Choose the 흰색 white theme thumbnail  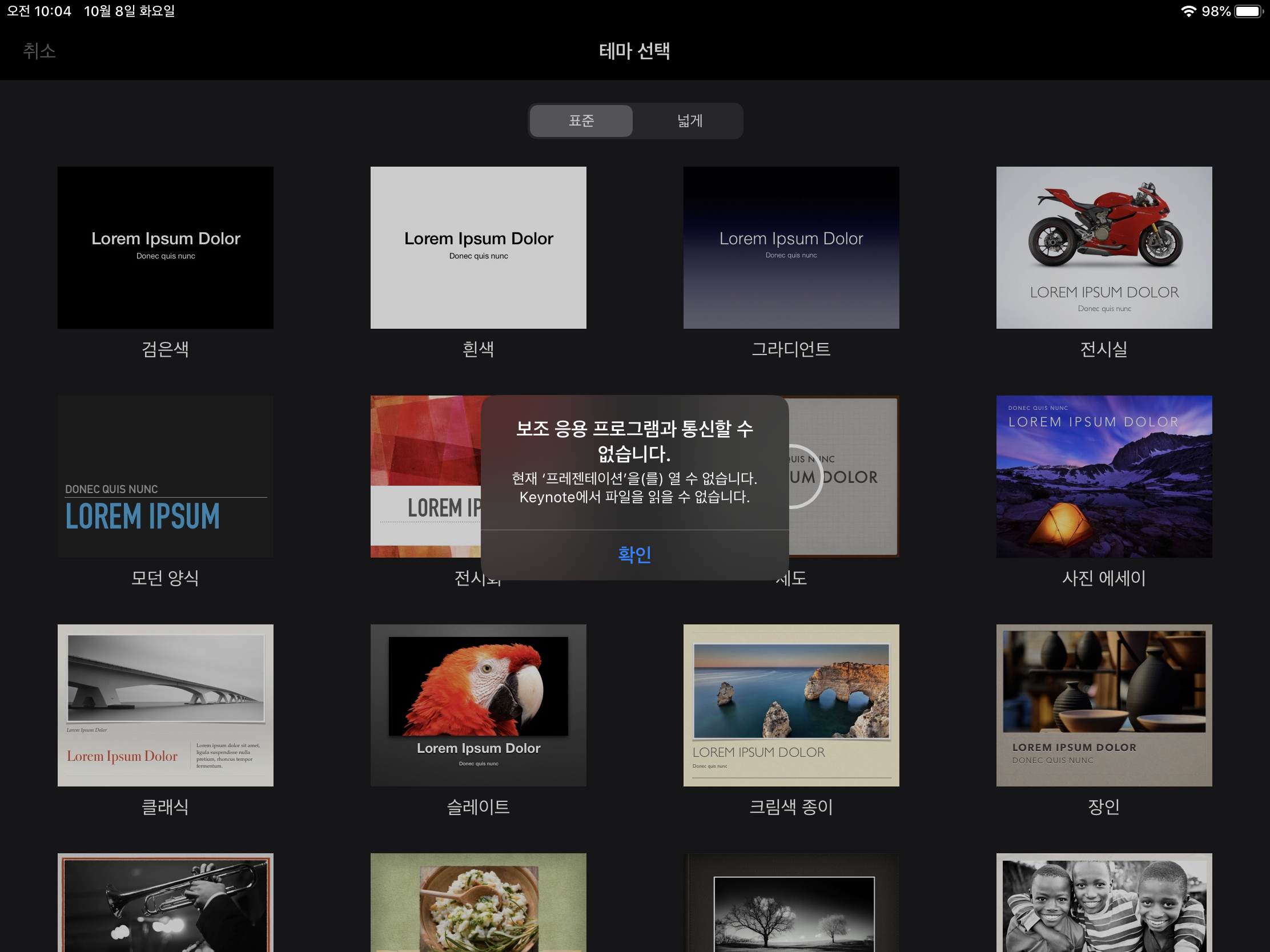point(479,247)
